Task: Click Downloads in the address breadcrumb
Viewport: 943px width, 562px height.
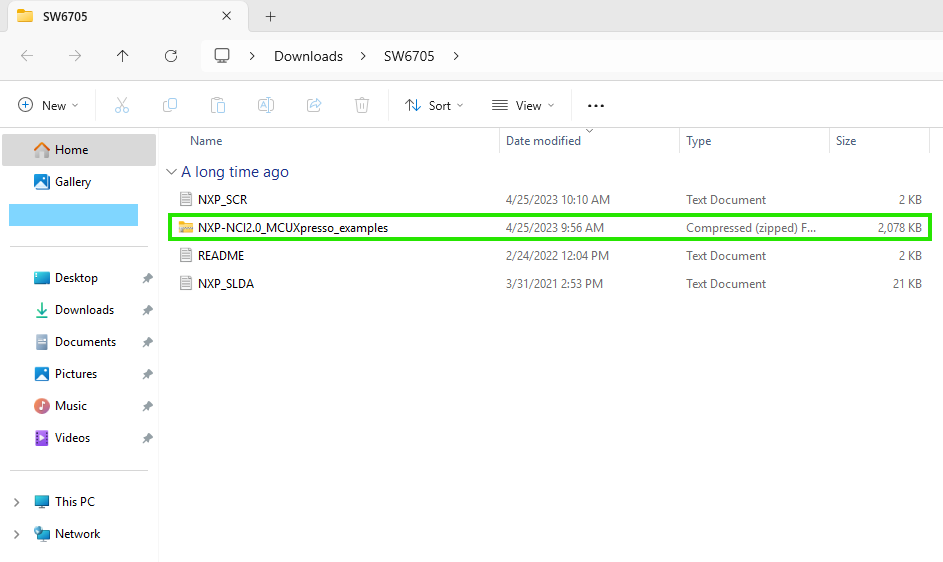Action: pos(309,56)
